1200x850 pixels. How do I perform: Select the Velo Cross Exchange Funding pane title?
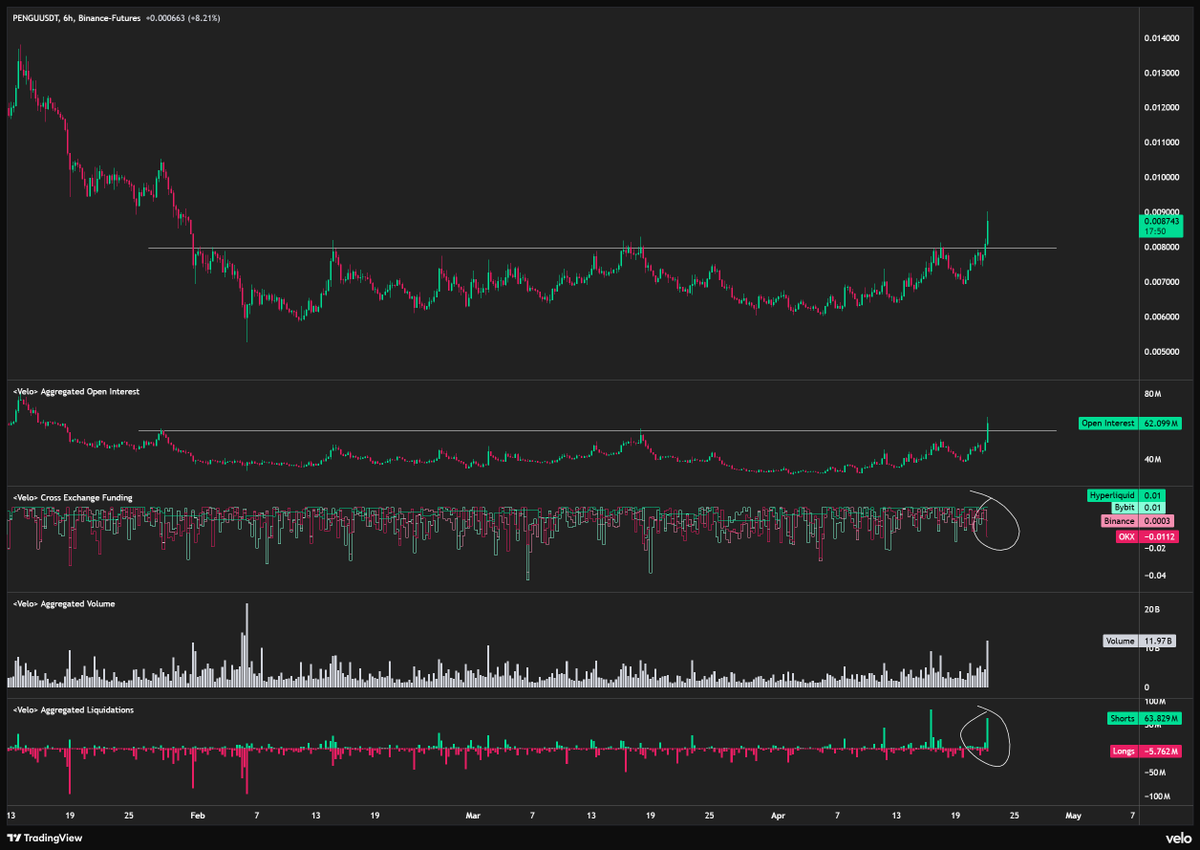pos(75,497)
